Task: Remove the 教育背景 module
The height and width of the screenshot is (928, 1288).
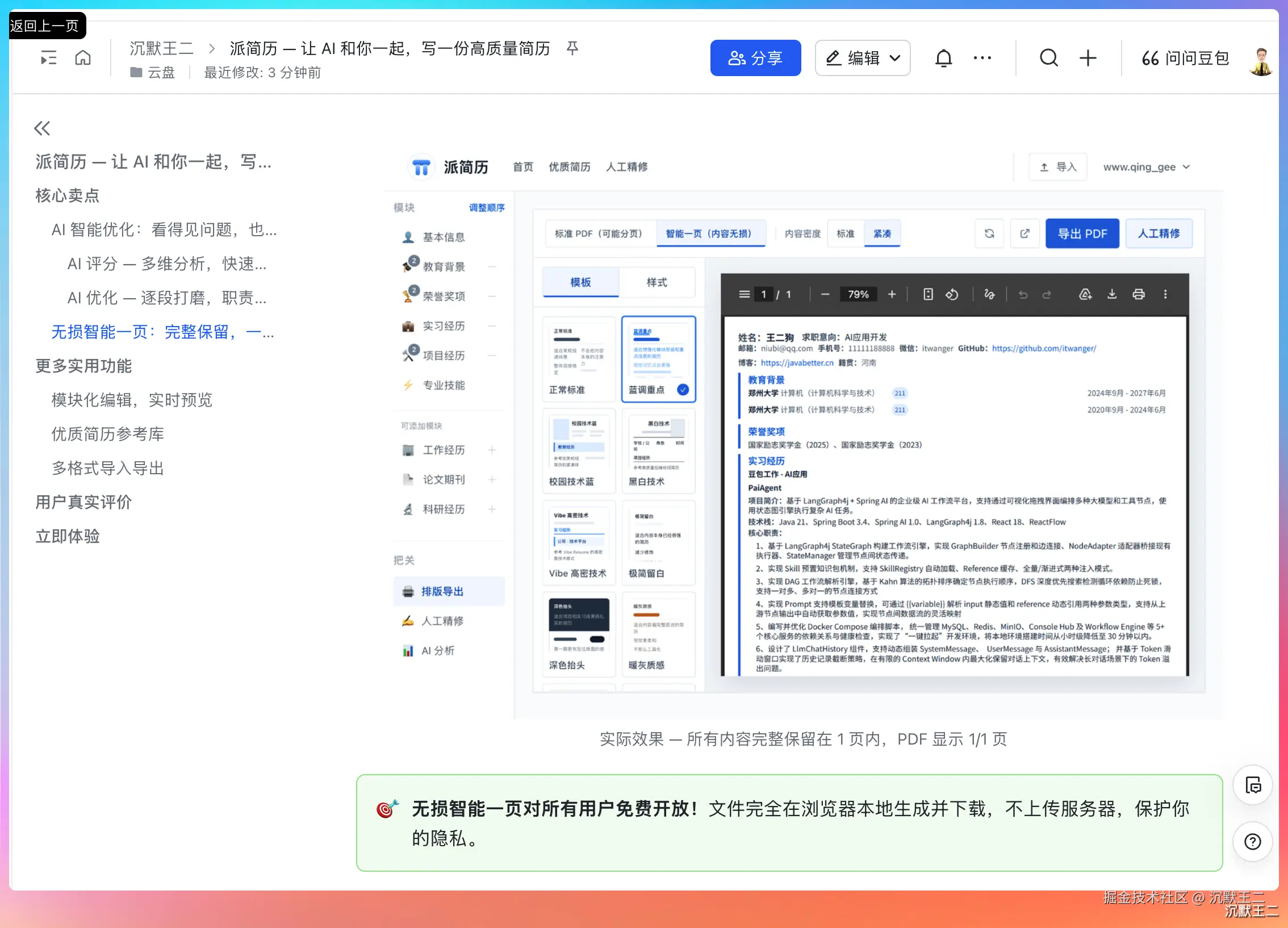Action: coord(492,266)
